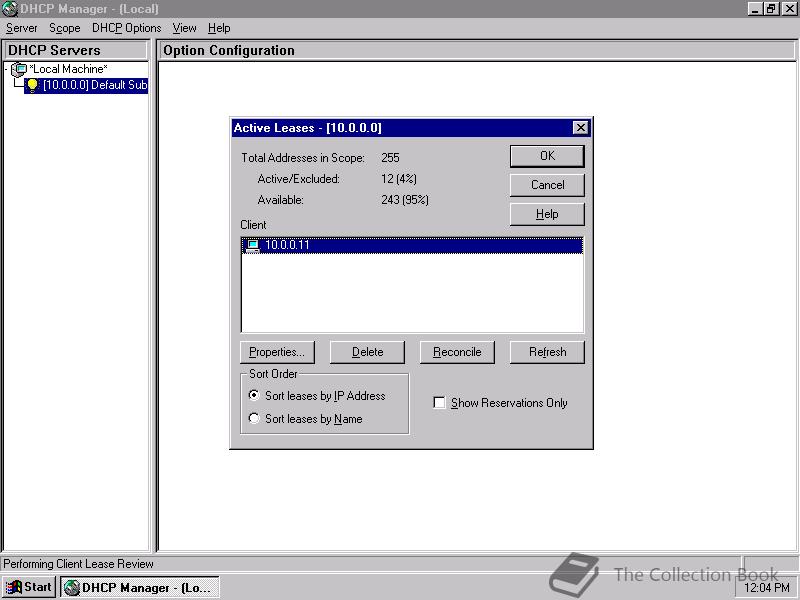Open the Server menu
The image size is (800, 600).
[x=21, y=28]
